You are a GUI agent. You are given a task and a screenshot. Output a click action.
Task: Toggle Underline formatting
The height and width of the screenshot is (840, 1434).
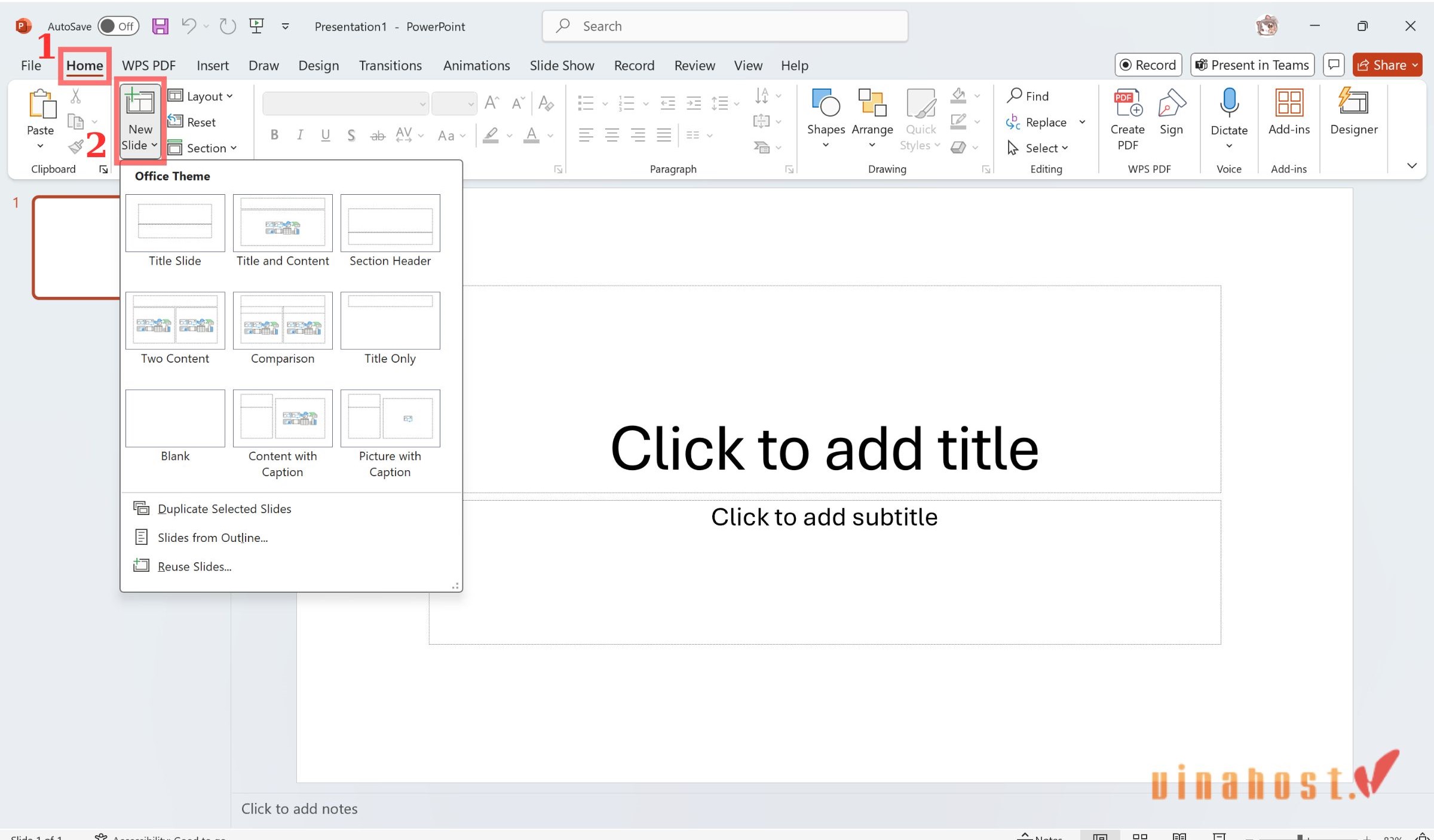325,135
